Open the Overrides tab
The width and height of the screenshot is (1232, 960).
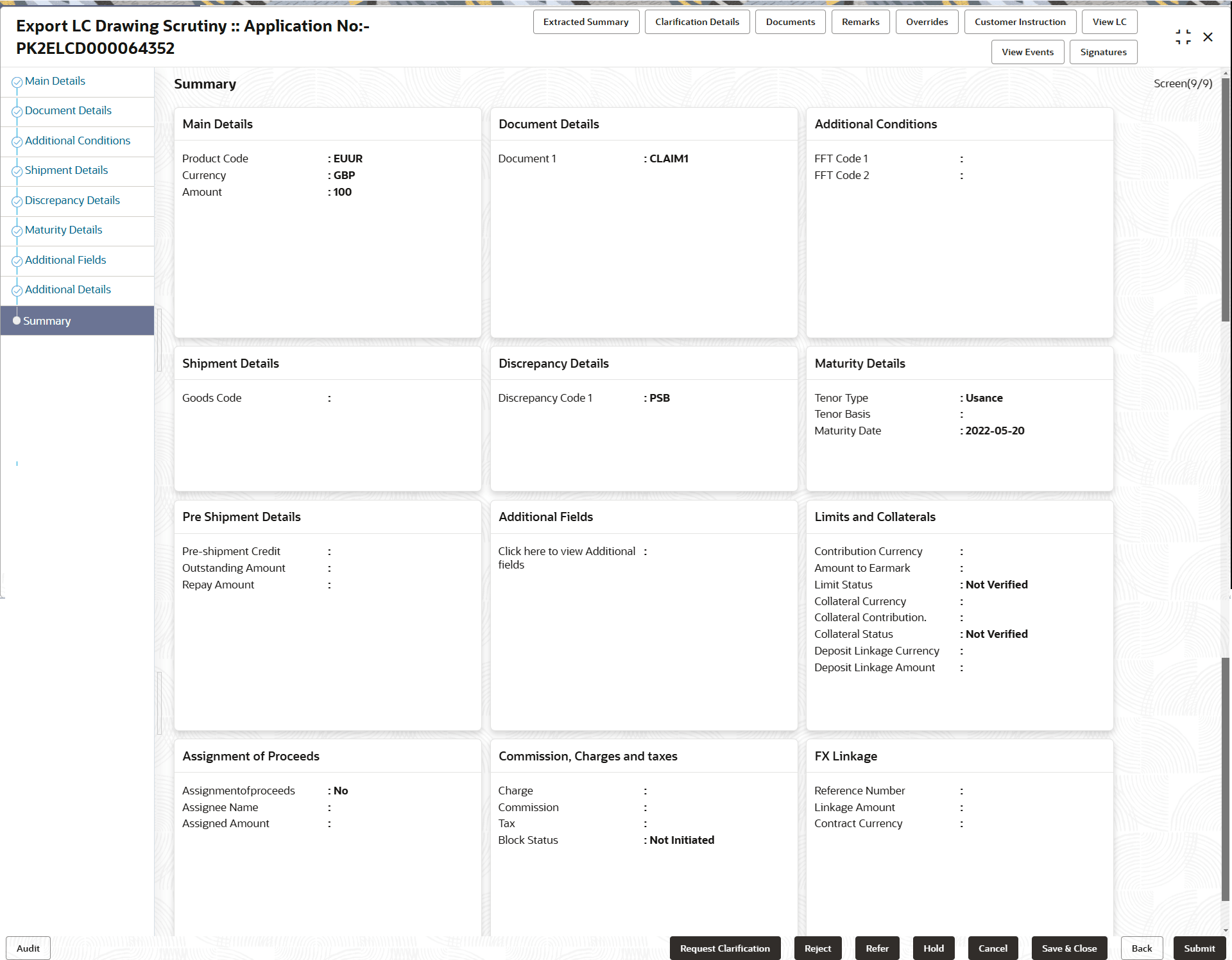(x=926, y=22)
